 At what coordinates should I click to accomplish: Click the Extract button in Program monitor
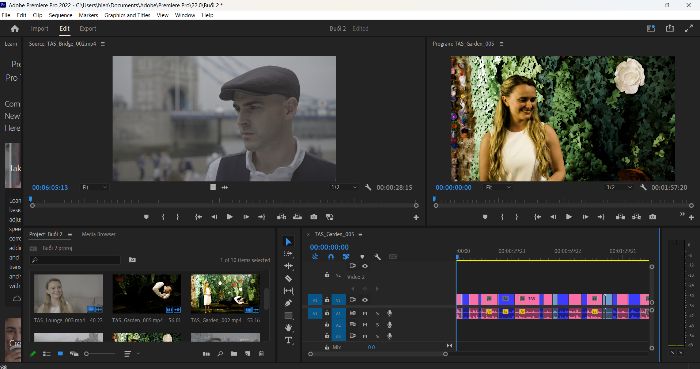click(x=636, y=217)
